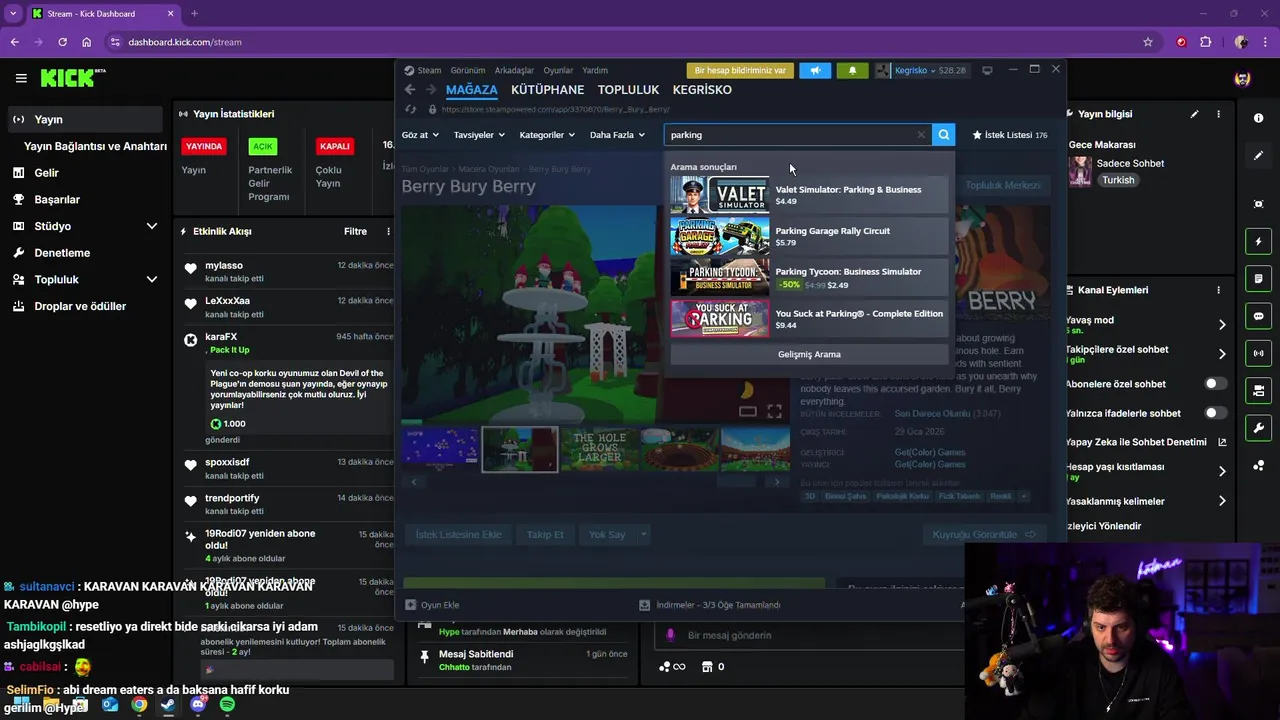Screen dimensions: 1280x720
Task: Open Yayın bilgisi three-dot menu
Action: pyautogui.click(x=1219, y=114)
